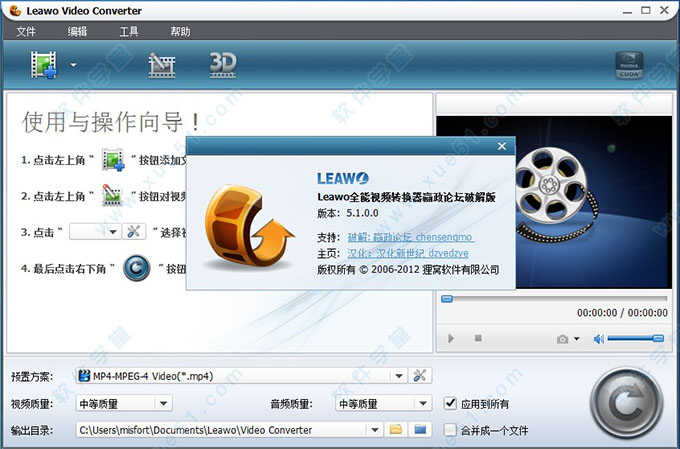Open profile settings wrench icon beside 预置方案
This screenshot has width=680, height=449.
[x=420, y=376]
